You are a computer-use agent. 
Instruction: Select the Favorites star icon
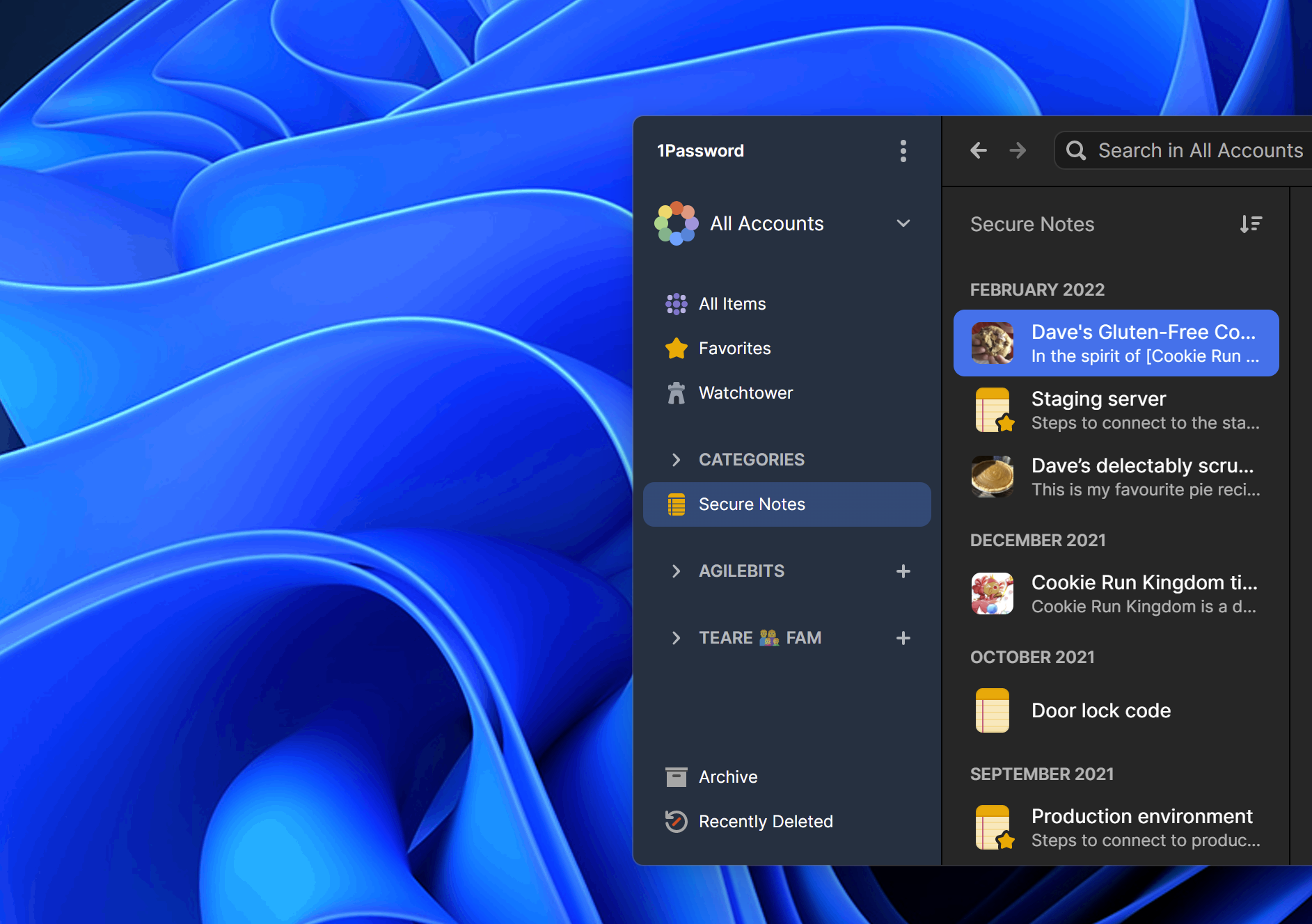pyautogui.click(x=676, y=348)
